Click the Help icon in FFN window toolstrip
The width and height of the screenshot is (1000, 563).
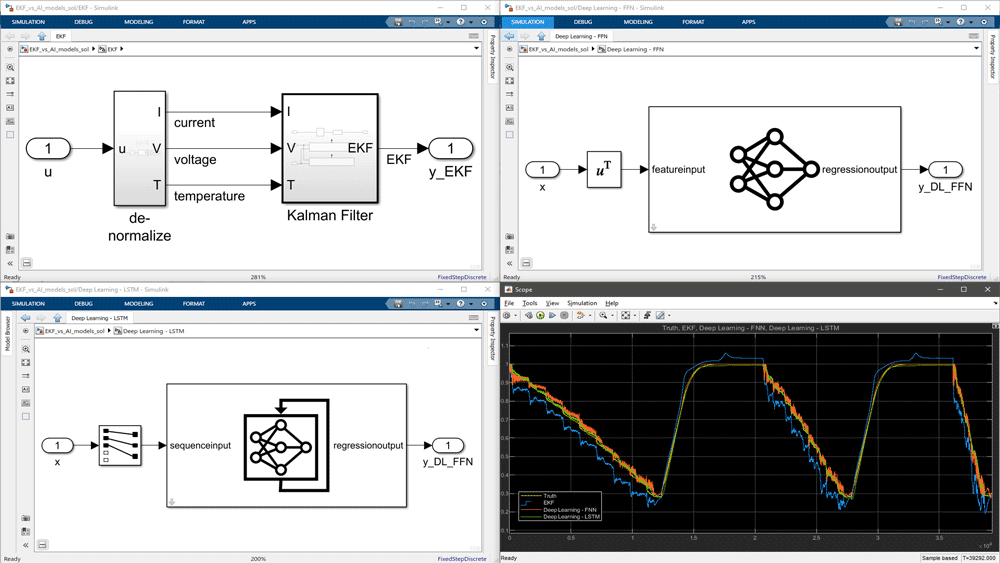[x=959, y=21]
